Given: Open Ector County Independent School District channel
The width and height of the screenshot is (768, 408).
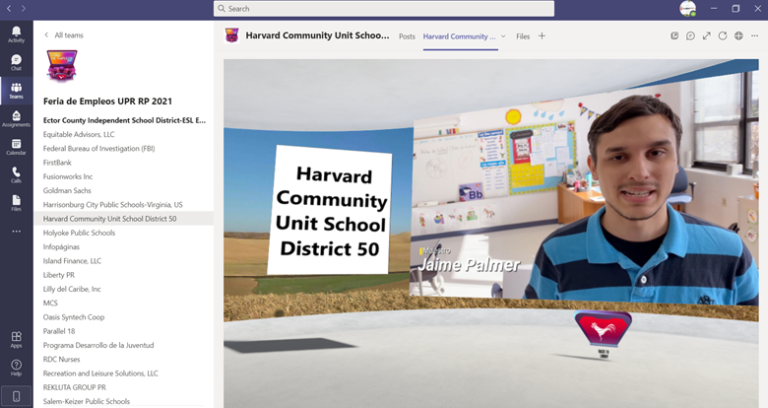Looking at the screenshot, I should pos(124,120).
